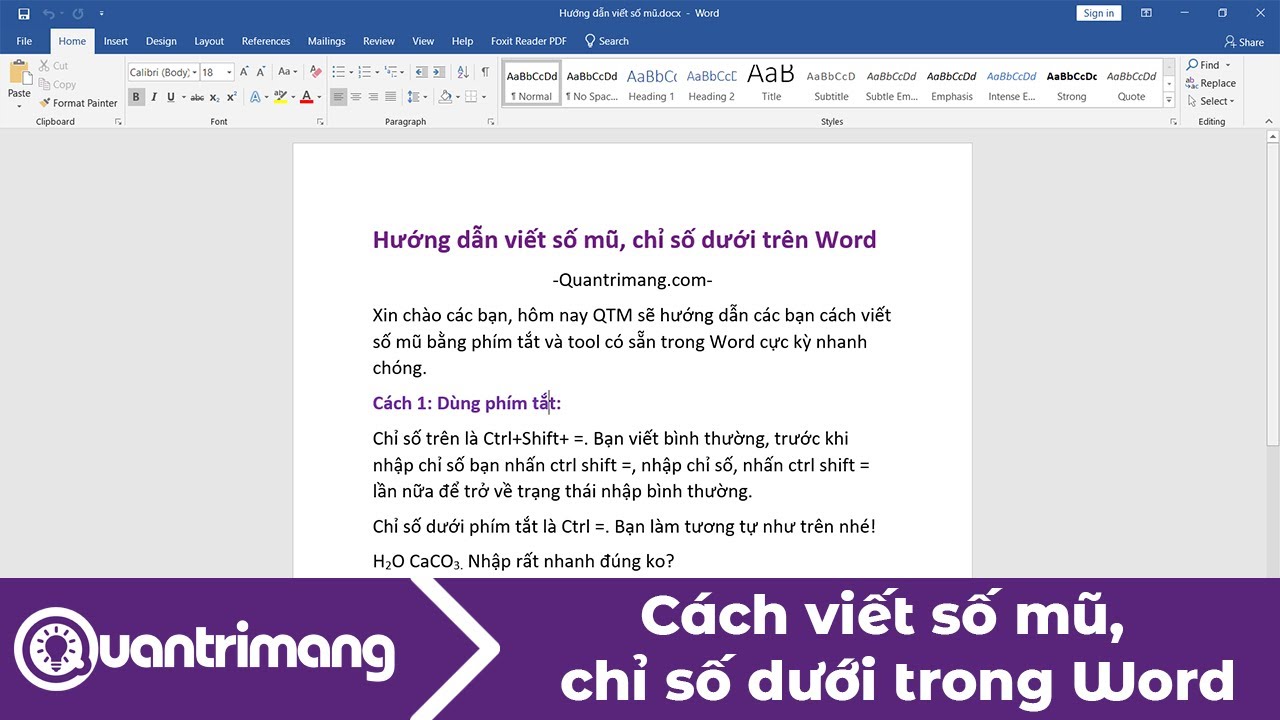
Task: Toggle Superscript x² button
Action: [x=231, y=97]
